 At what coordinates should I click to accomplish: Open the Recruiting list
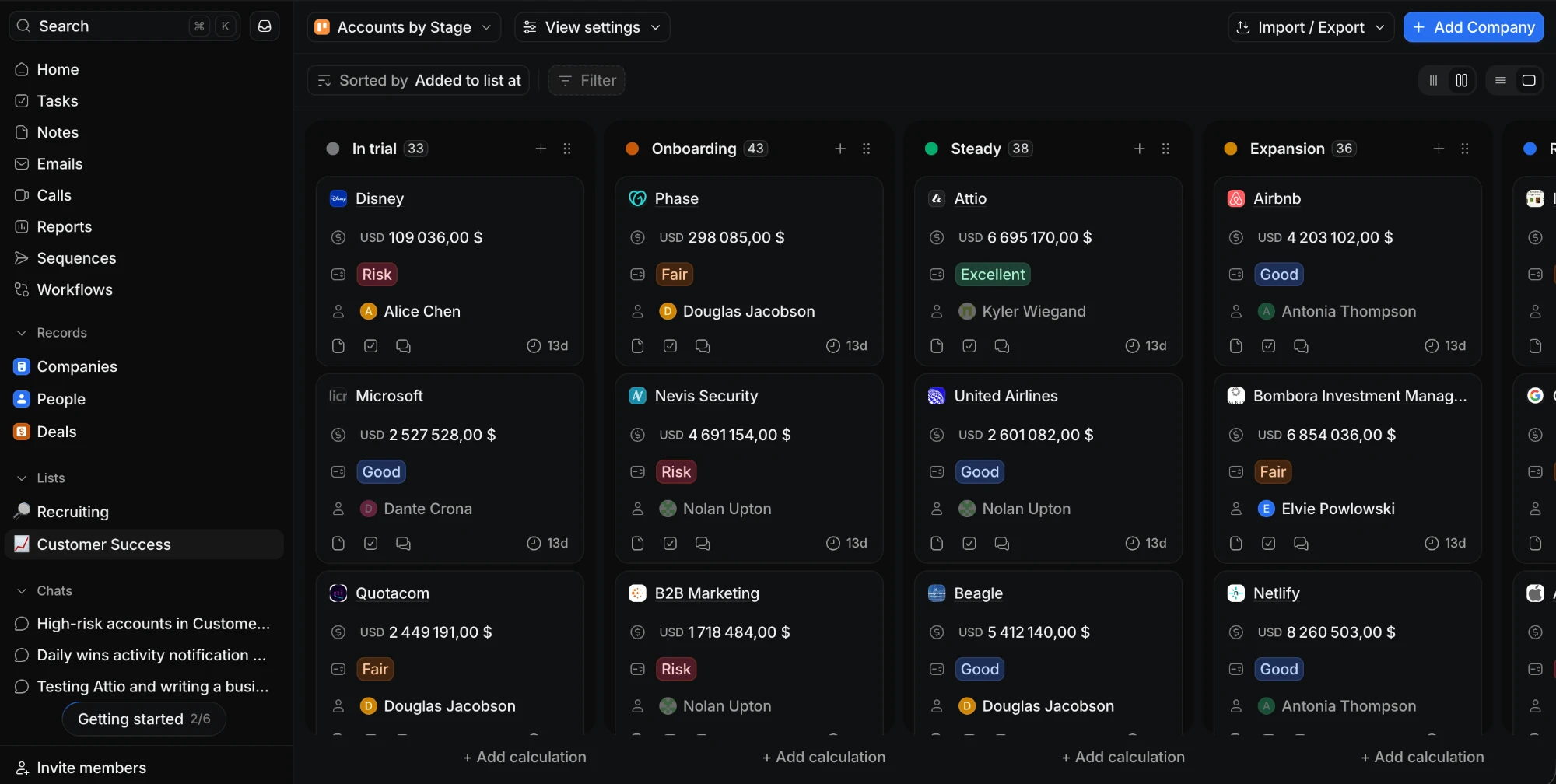(x=145, y=512)
